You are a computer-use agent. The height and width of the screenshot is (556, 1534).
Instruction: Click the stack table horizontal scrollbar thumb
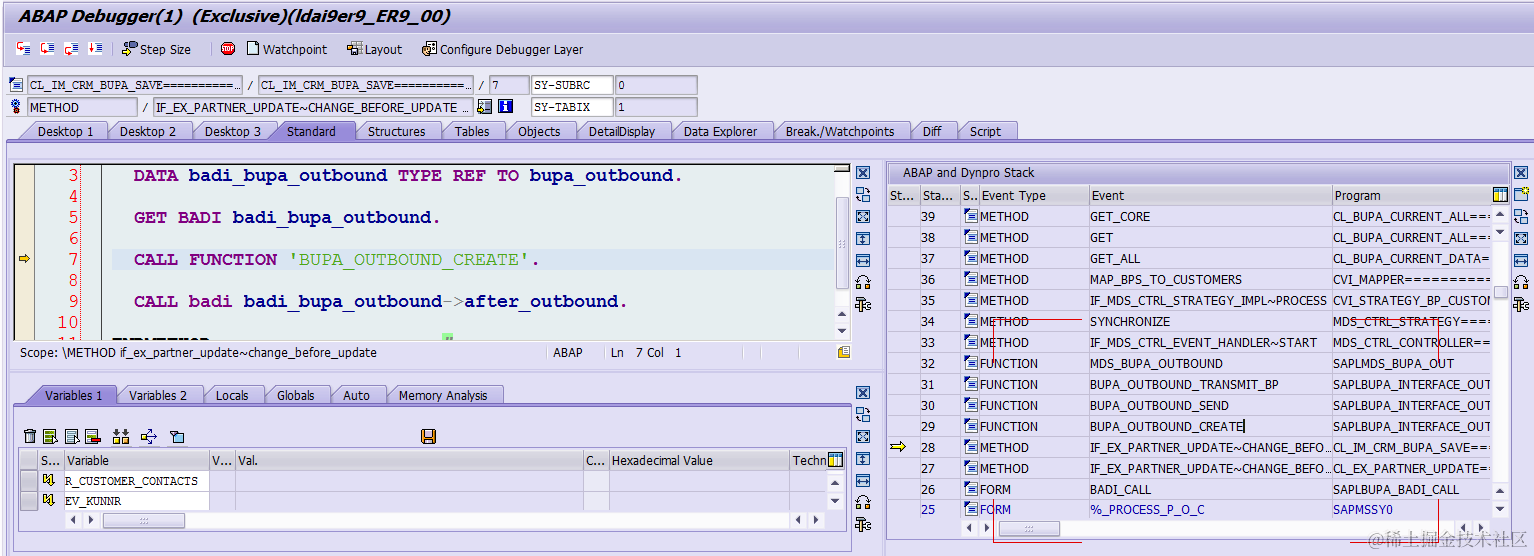(x=1029, y=528)
